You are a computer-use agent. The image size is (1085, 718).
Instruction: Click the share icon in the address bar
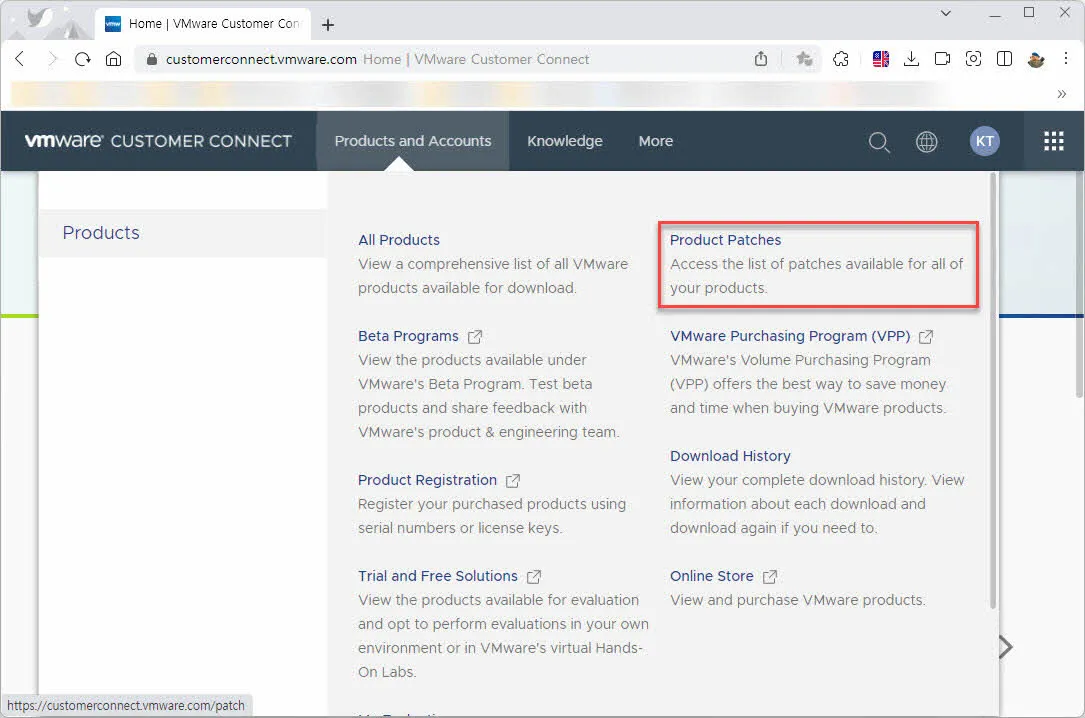(760, 59)
